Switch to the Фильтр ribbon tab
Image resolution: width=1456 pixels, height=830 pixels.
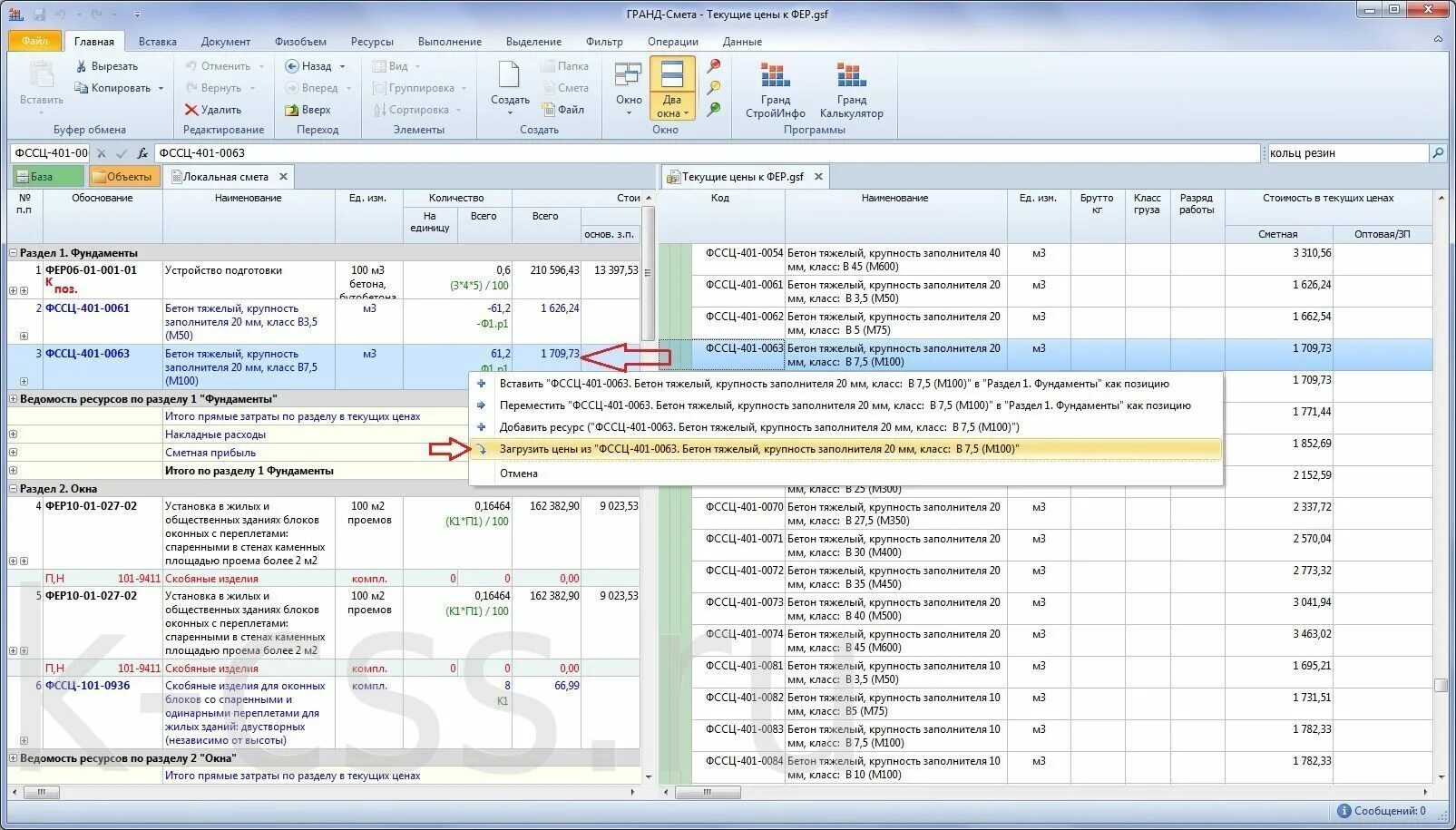[x=604, y=42]
